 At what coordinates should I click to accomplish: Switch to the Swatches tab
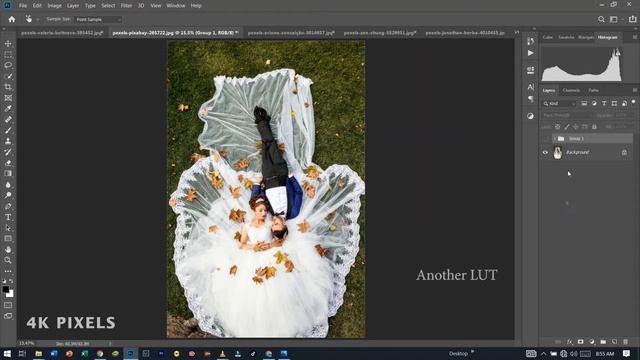pos(566,37)
